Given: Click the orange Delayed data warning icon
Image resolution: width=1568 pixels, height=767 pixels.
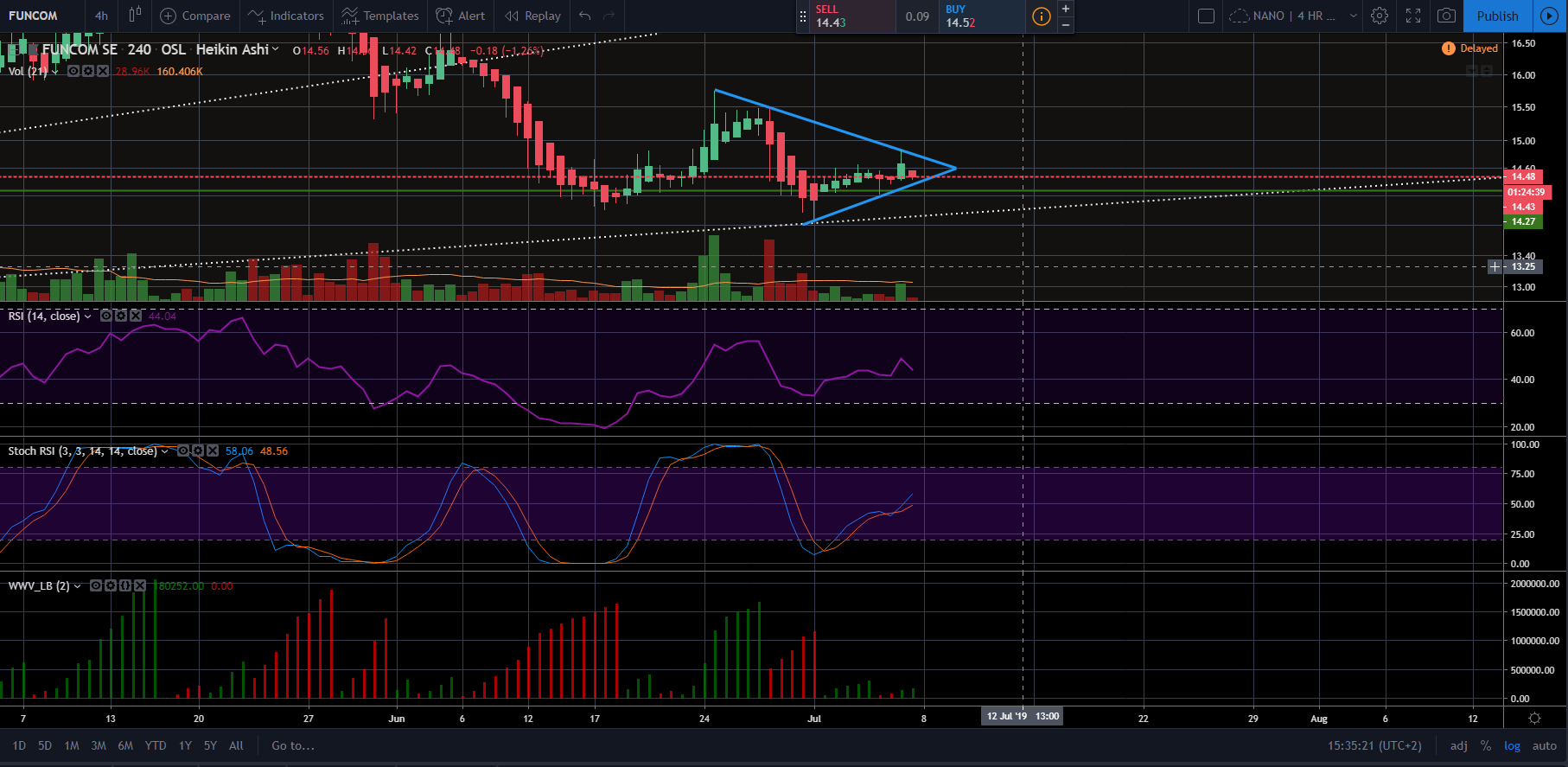Looking at the screenshot, I should [x=1449, y=48].
